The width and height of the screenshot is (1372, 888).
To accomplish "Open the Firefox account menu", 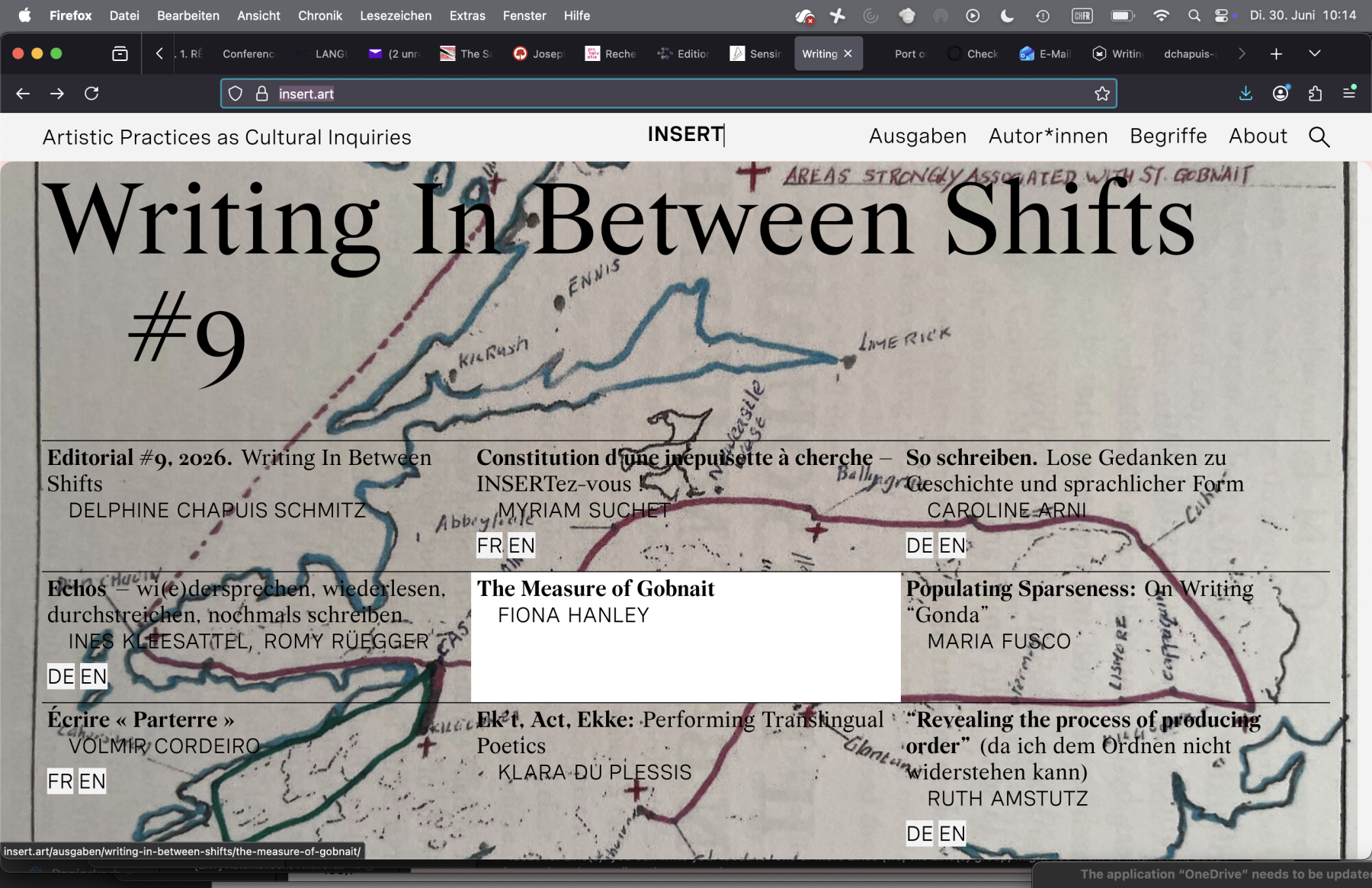I will (1281, 94).
